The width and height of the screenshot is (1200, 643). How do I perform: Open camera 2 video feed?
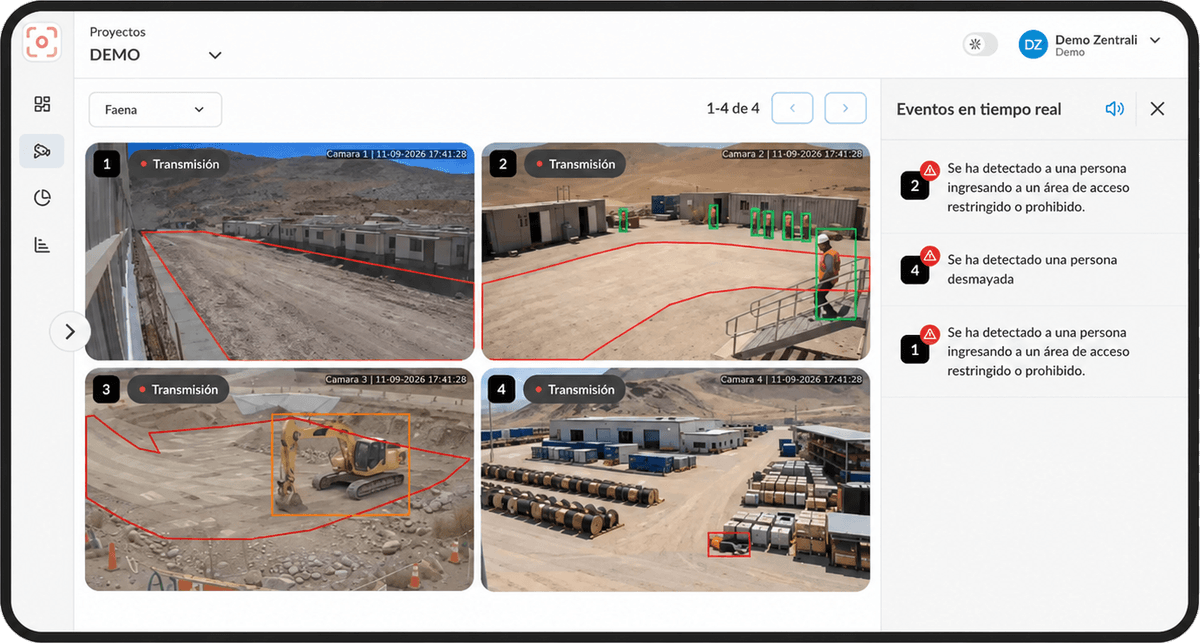(676, 251)
